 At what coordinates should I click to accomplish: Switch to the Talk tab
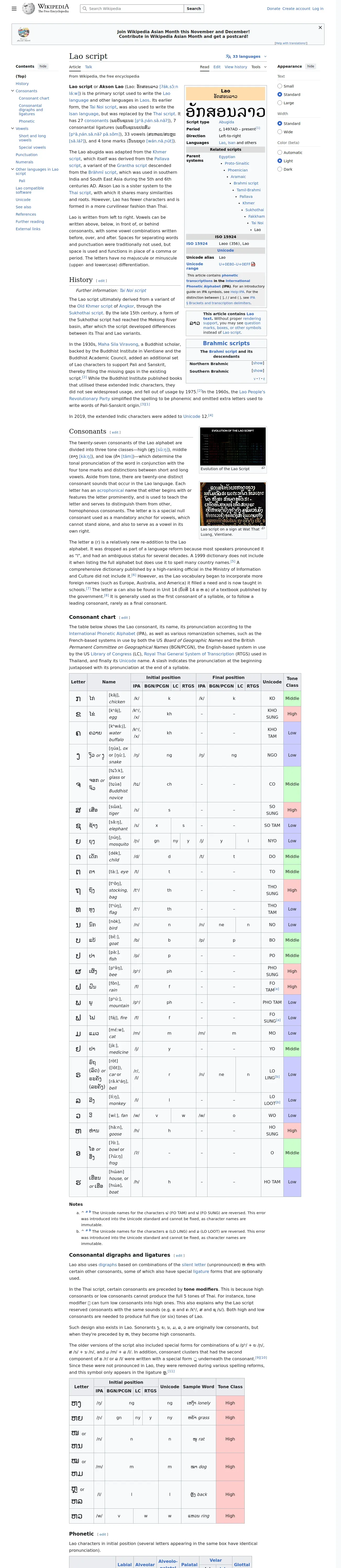(x=88, y=67)
